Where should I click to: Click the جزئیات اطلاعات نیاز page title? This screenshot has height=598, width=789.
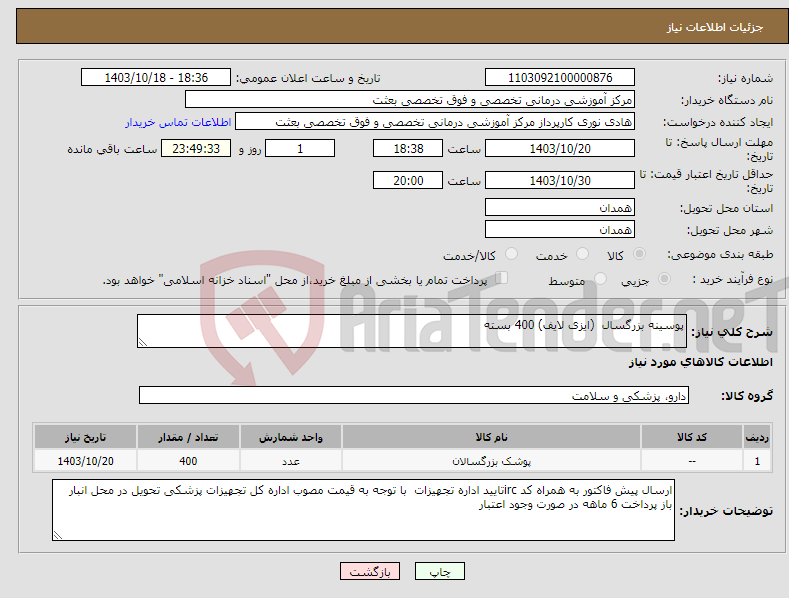(715, 27)
